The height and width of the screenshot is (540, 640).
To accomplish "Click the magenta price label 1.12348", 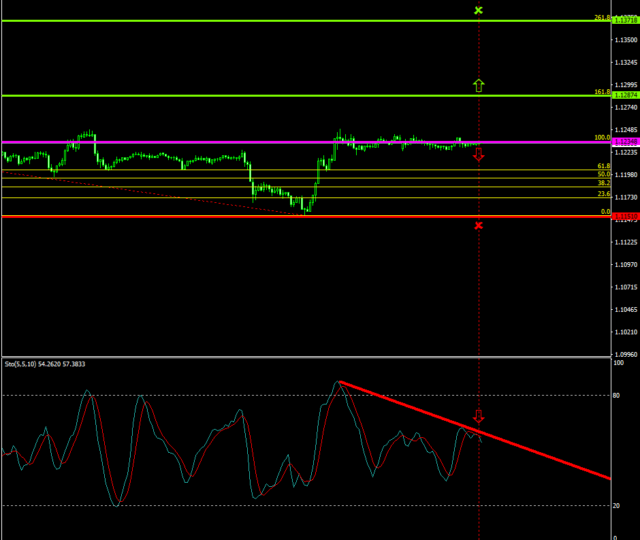I will pyautogui.click(x=624, y=143).
